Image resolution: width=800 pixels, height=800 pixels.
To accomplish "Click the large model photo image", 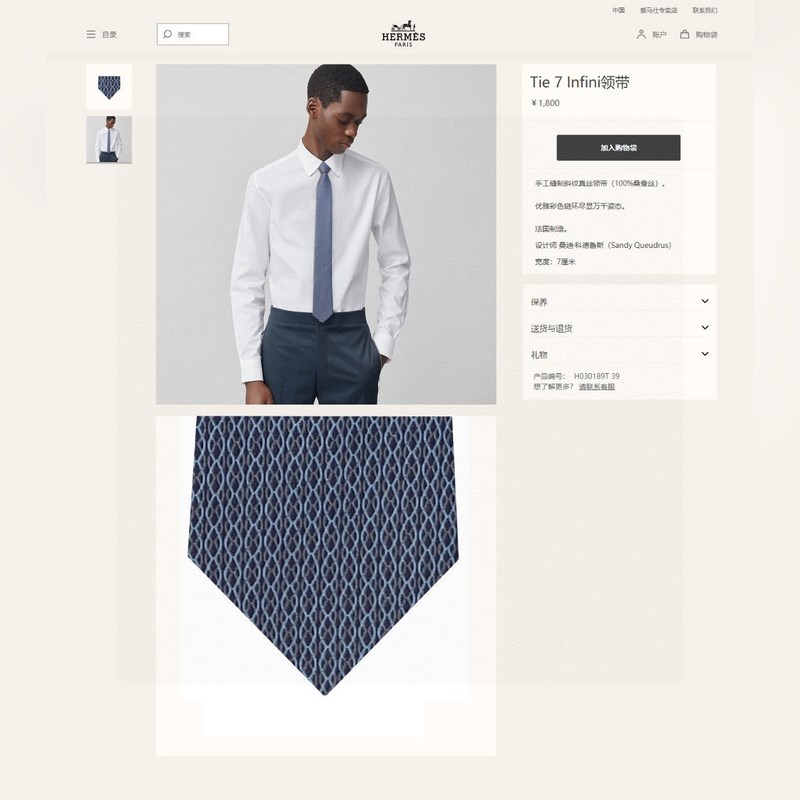I will (x=326, y=234).
